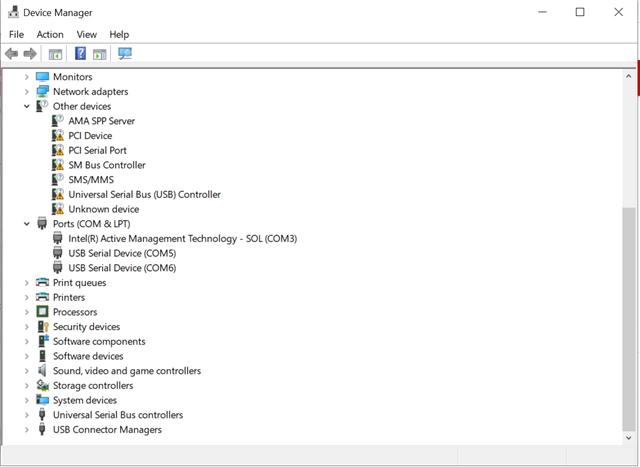
Task: Maximize the Device Manager window
Action: tap(580, 12)
